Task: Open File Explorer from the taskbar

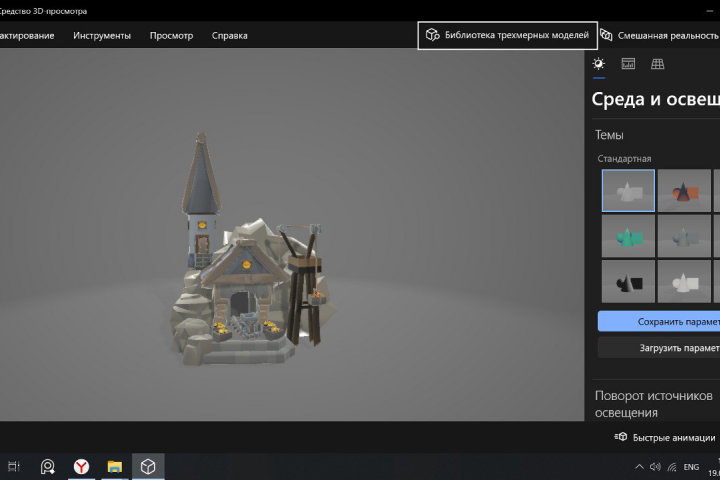Action: pos(114,467)
